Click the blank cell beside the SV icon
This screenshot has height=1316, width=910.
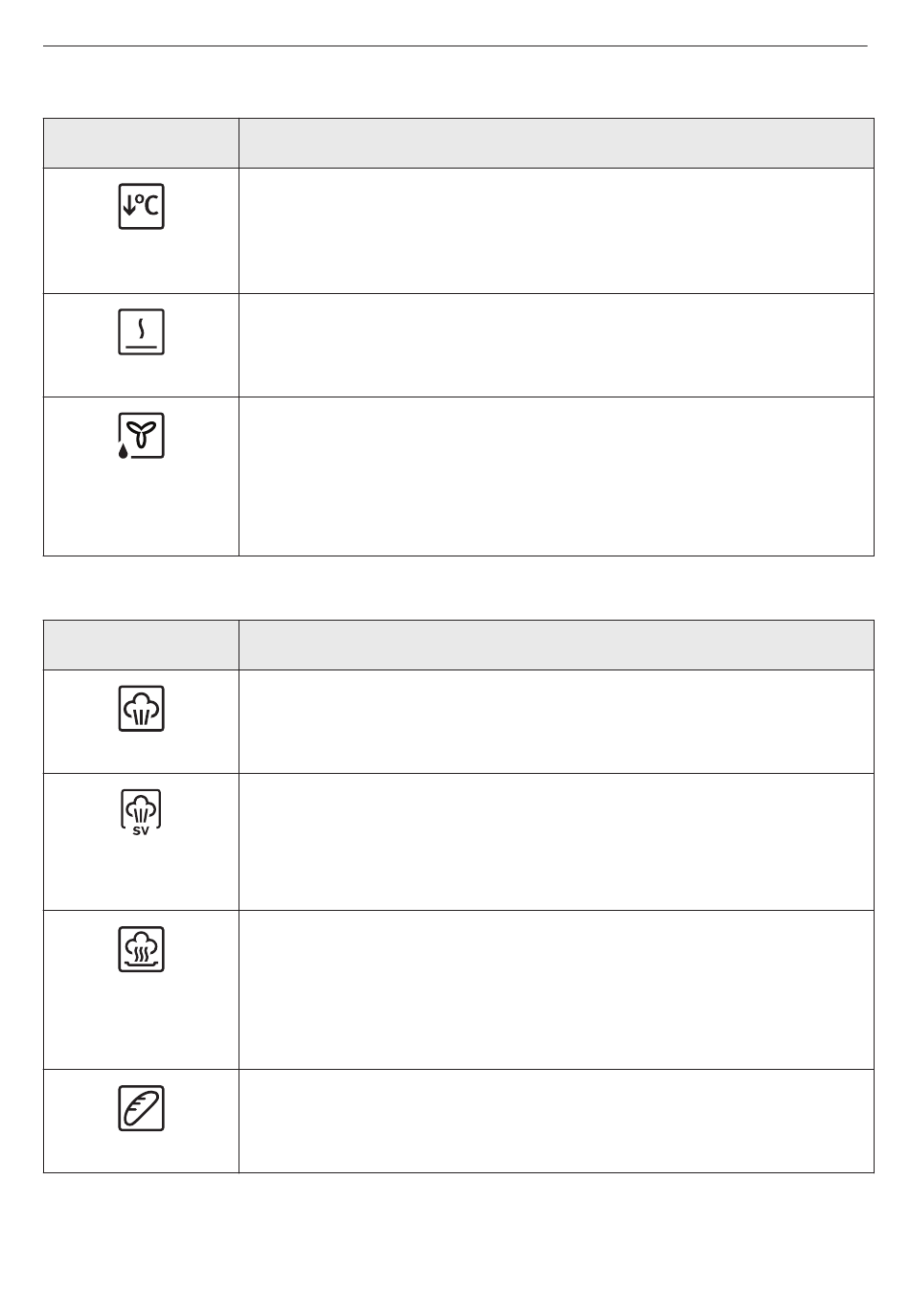click(557, 842)
